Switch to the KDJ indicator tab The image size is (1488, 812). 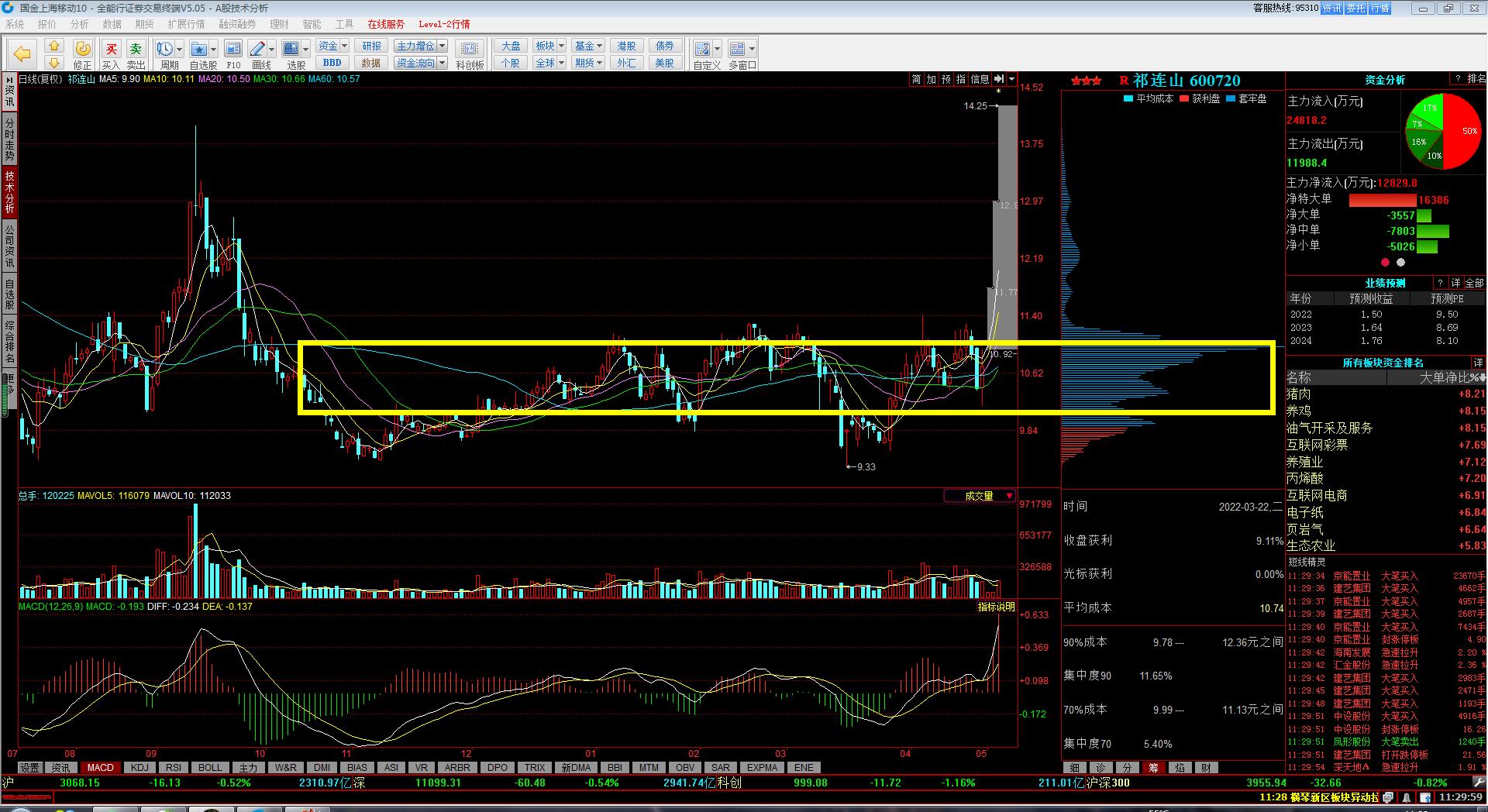pos(139,768)
